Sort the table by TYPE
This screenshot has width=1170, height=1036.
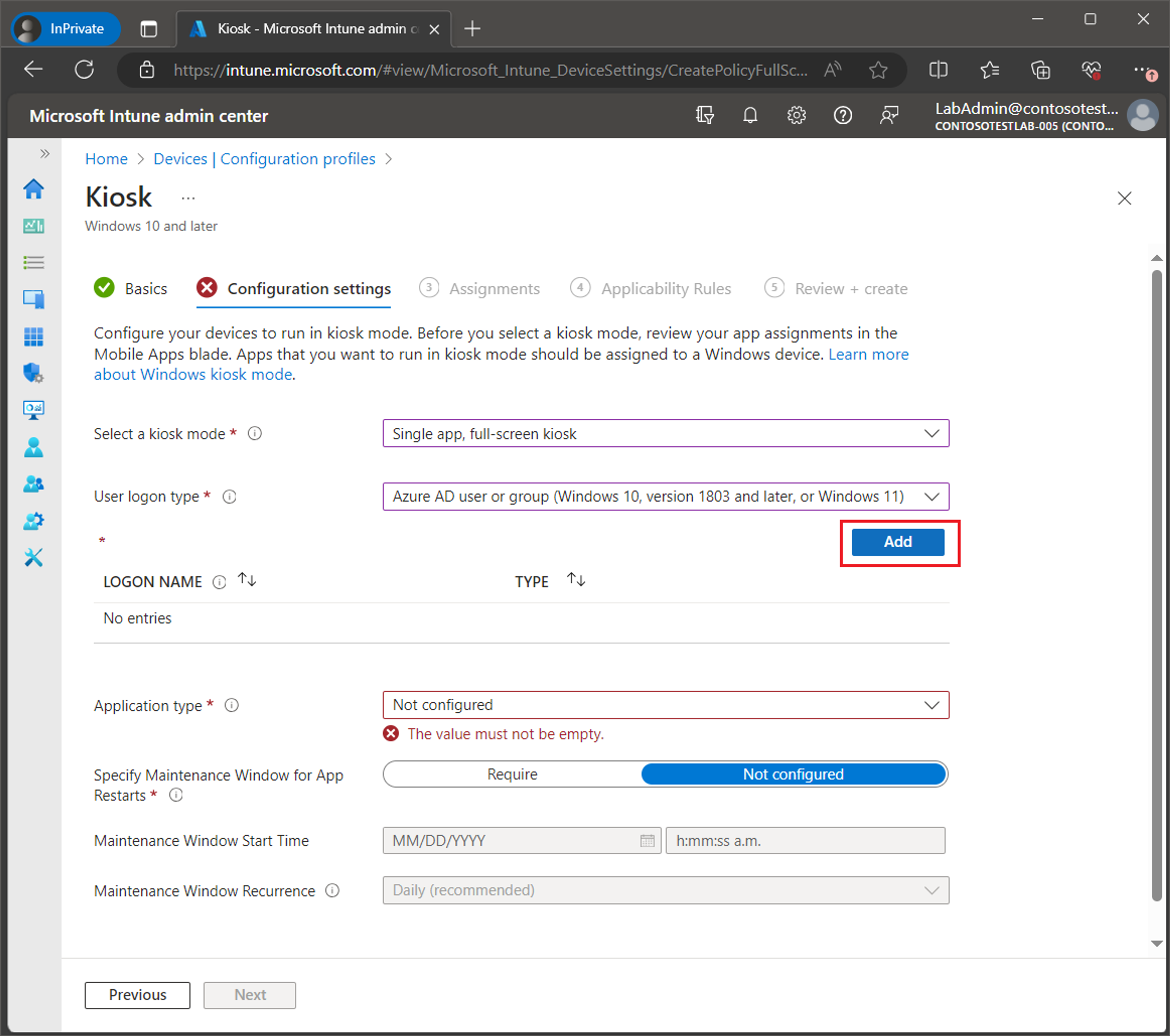pos(576,580)
